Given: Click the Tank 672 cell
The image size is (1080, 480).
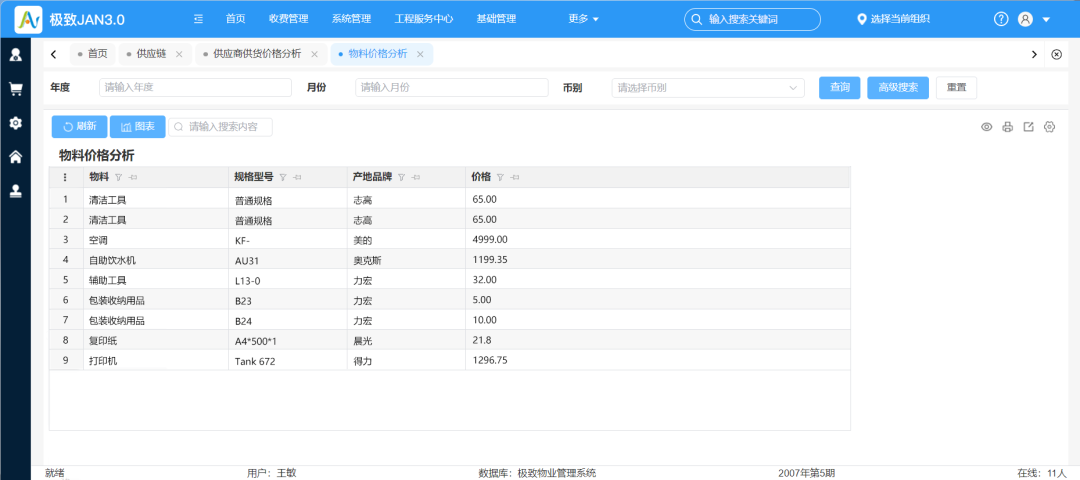Looking at the screenshot, I should tap(288, 360).
